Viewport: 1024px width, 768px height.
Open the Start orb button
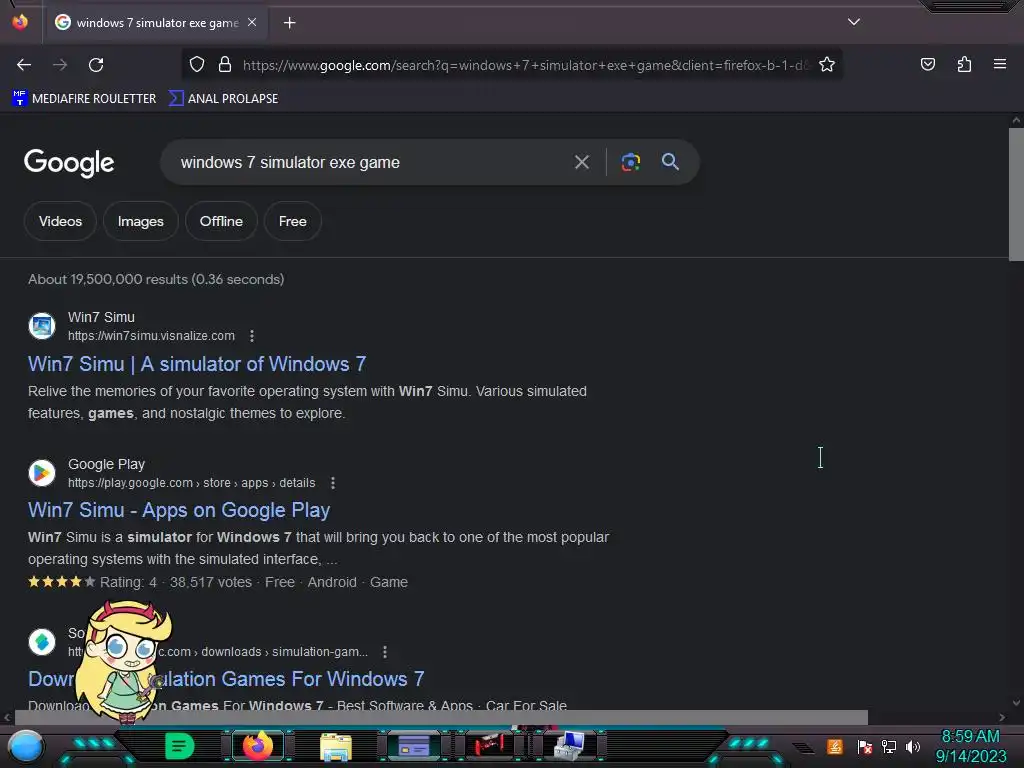[x=26, y=747]
